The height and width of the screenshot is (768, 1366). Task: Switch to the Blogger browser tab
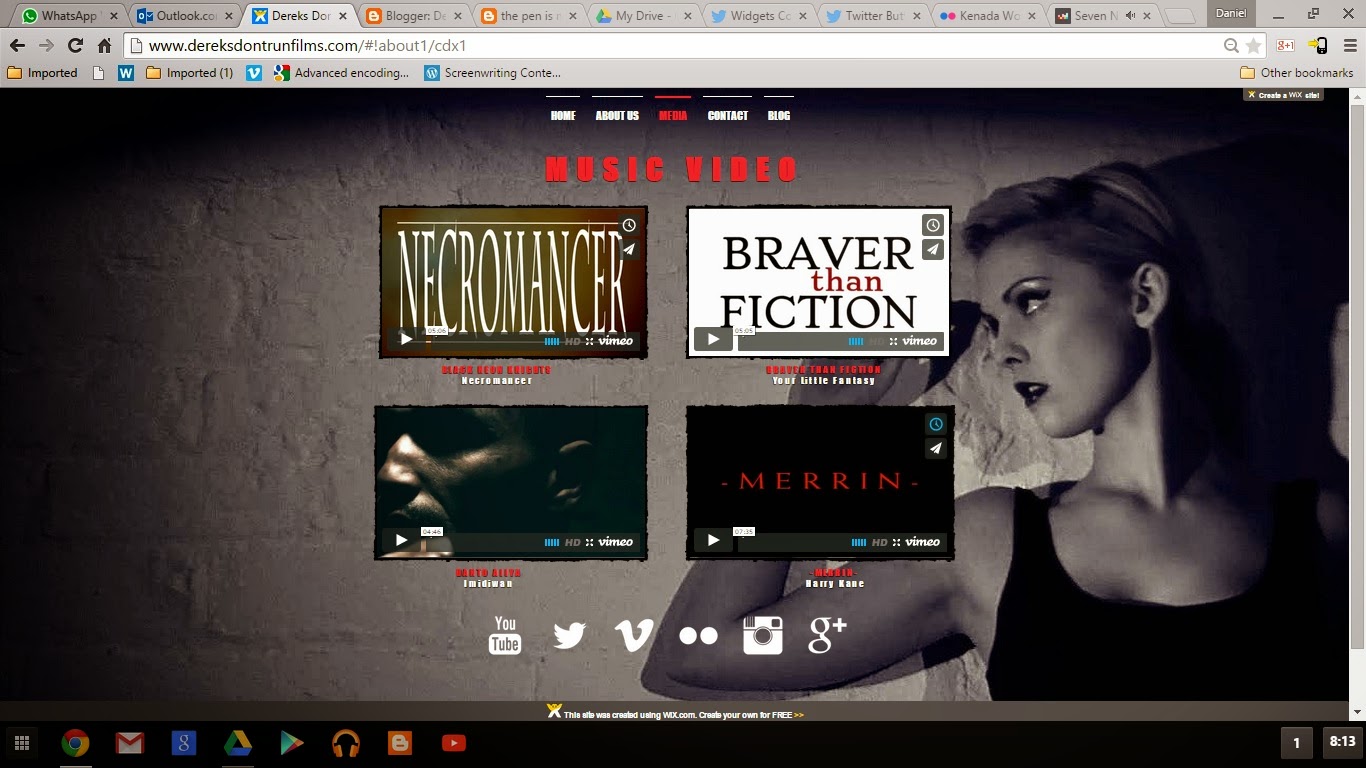coord(413,16)
